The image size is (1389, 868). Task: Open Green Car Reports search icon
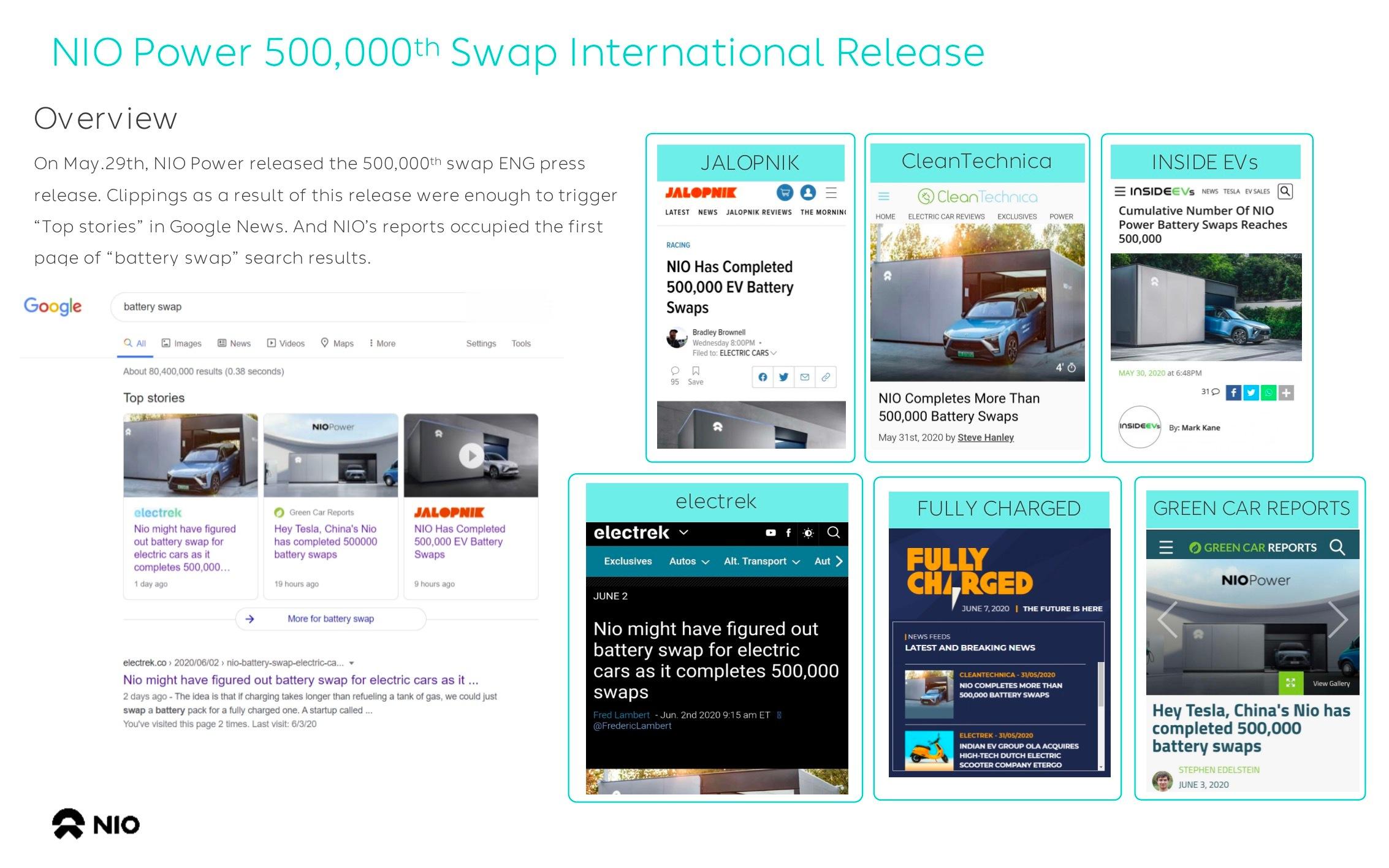click(1337, 547)
